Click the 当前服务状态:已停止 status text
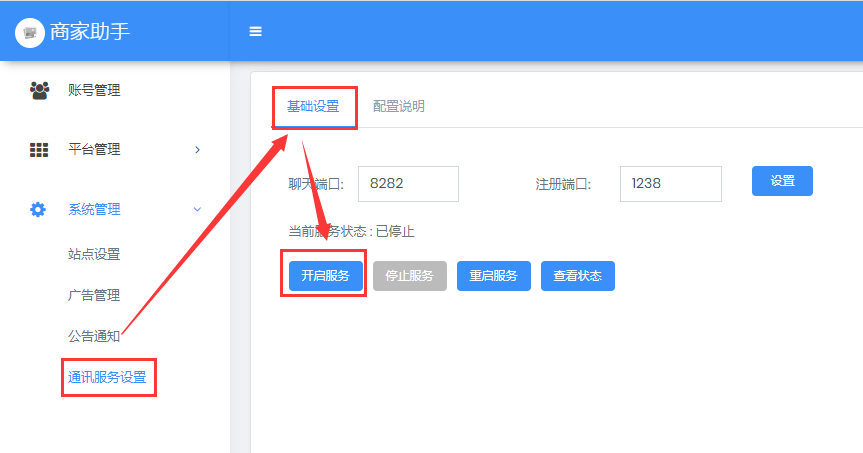This screenshot has width=863, height=453. pyautogui.click(x=352, y=232)
